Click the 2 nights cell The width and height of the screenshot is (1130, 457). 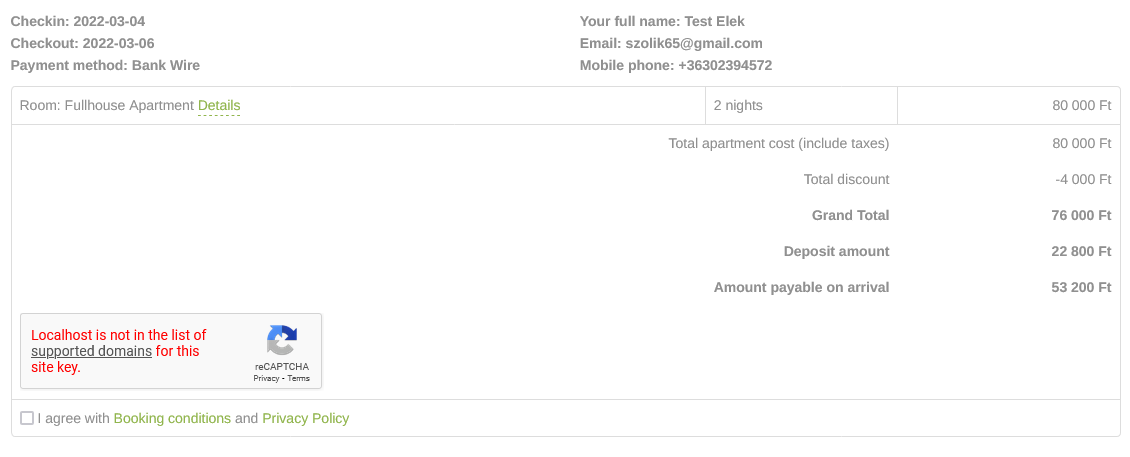pos(738,105)
